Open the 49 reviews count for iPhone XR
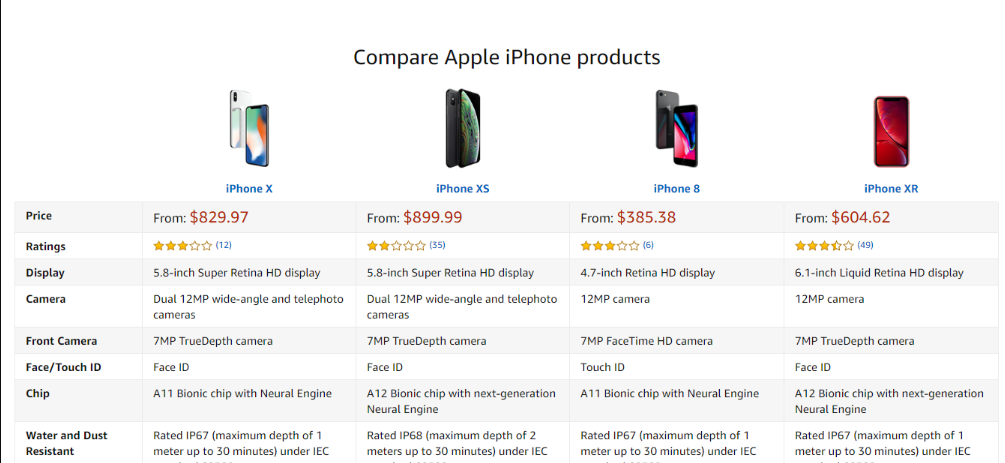Image resolution: width=1005 pixels, height=463 pixels. tap(865, 245)
